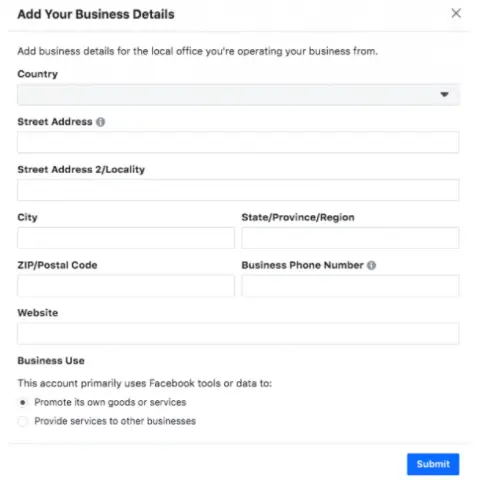484x485 pixels.
Task: Focus the Business Phone Number field
Action: click(x=350, y=286)
